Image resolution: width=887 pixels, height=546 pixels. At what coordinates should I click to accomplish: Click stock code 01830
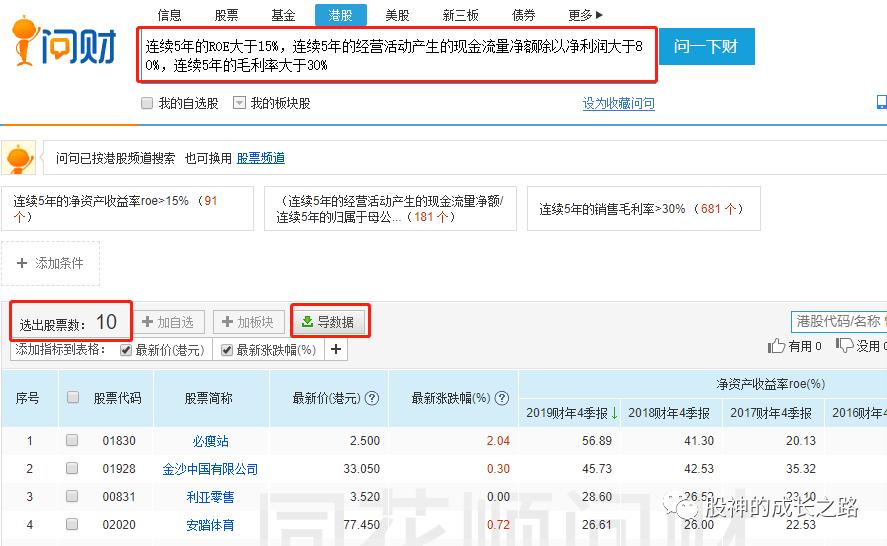click(x=119, y=441)
